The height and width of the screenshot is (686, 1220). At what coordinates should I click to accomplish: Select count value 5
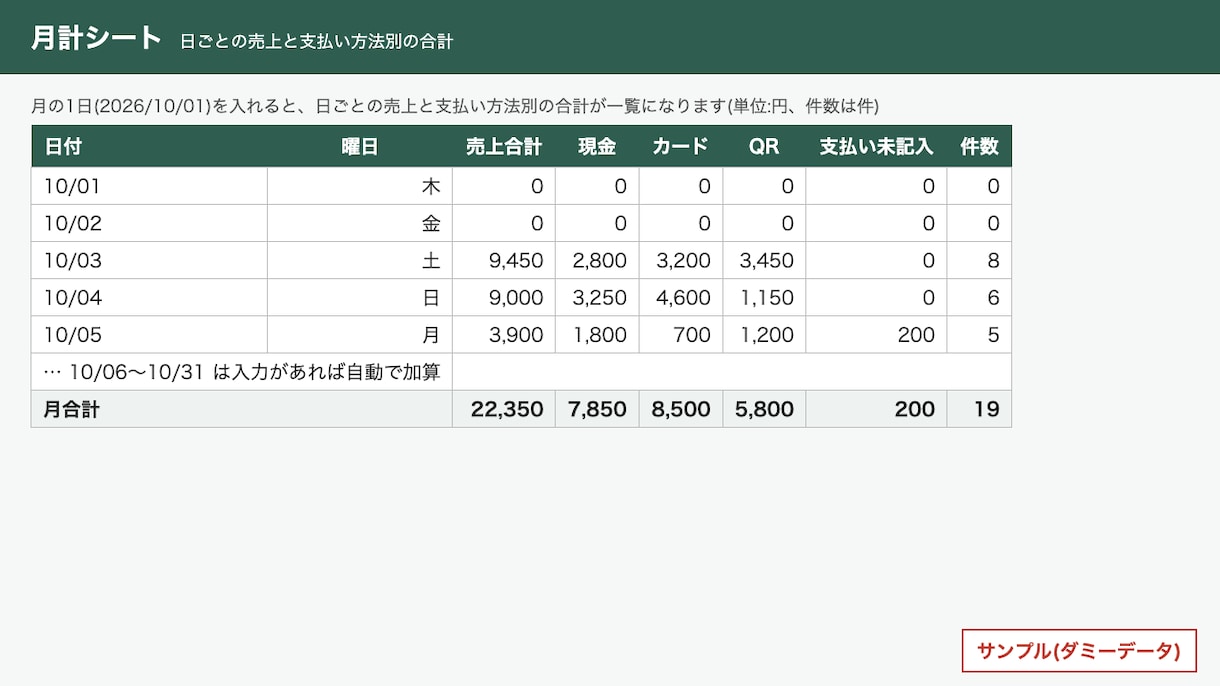tap(979, 335)
